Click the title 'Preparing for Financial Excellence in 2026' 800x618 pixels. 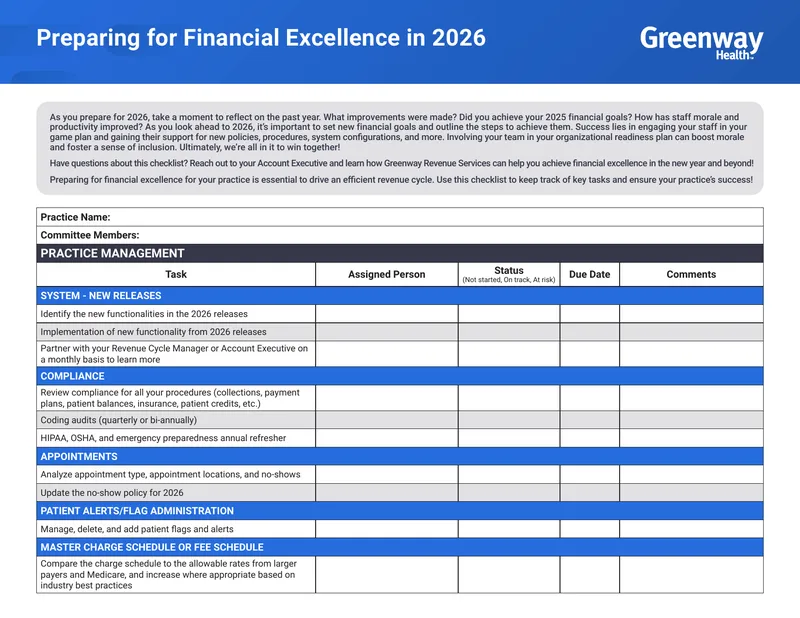pyautogui.click(x=261, y=38)
